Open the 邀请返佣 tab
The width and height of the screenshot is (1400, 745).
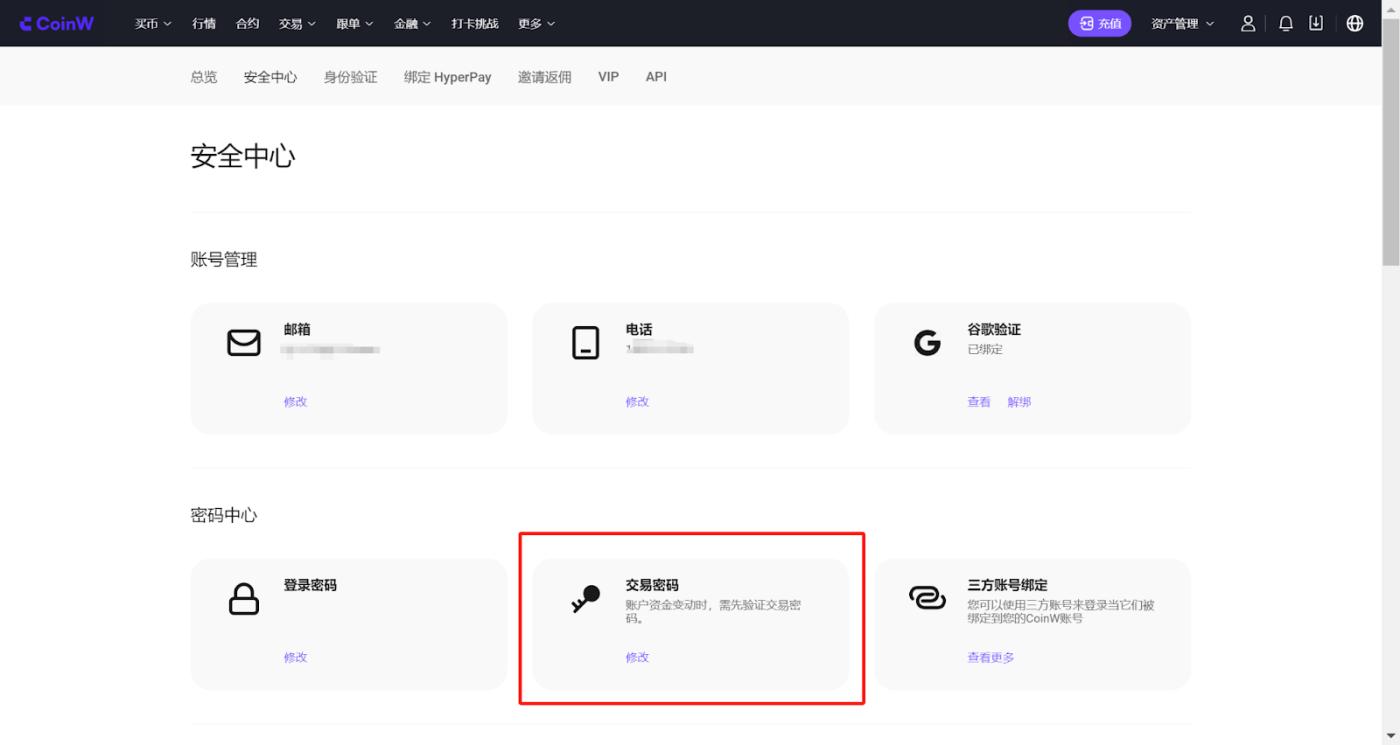544,77
